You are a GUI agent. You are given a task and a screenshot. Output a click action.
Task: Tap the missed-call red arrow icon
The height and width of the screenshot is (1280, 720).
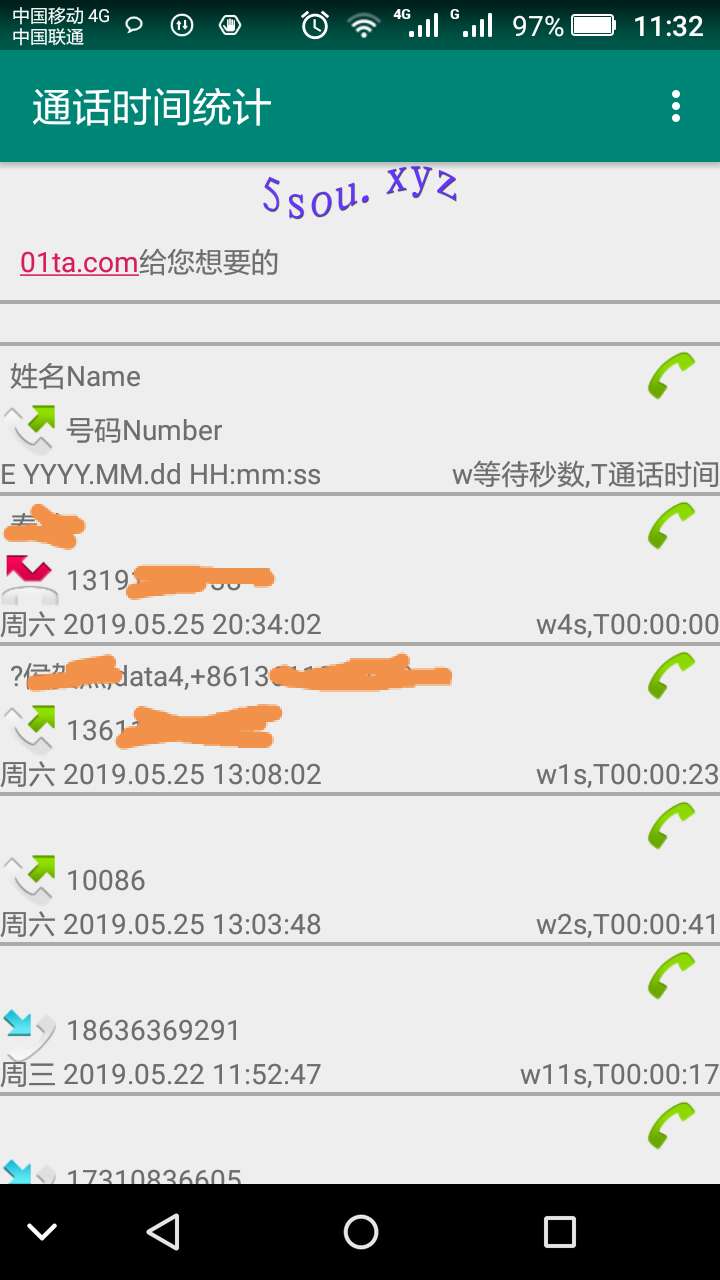[x=29, y=579]
